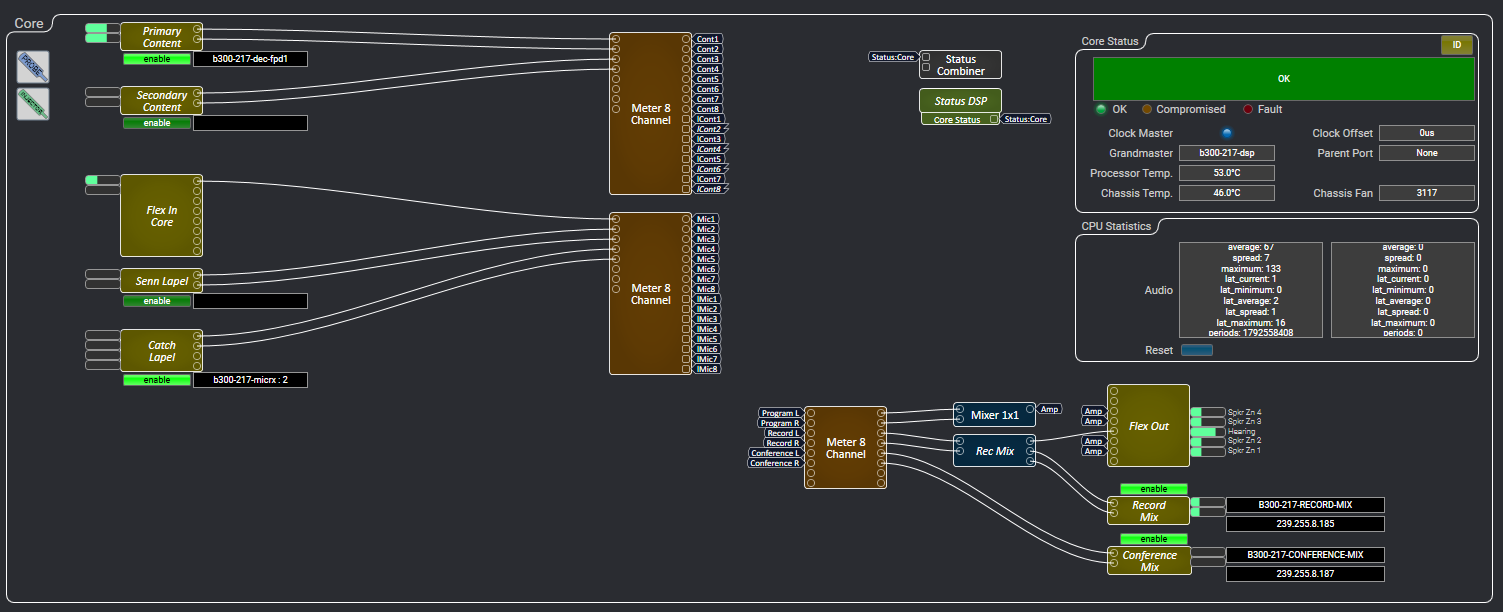1503x612 pixels.
Task: Click the green OK status bar
Action: pyautogui.click(x=1283, y=78)
